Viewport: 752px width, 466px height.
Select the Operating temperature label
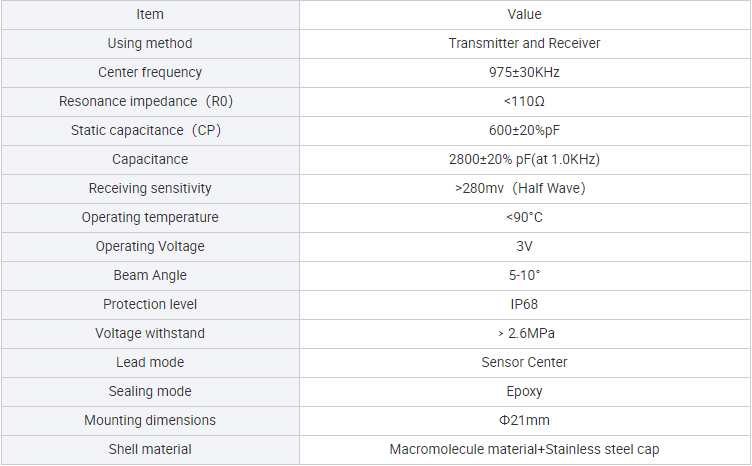150,218
